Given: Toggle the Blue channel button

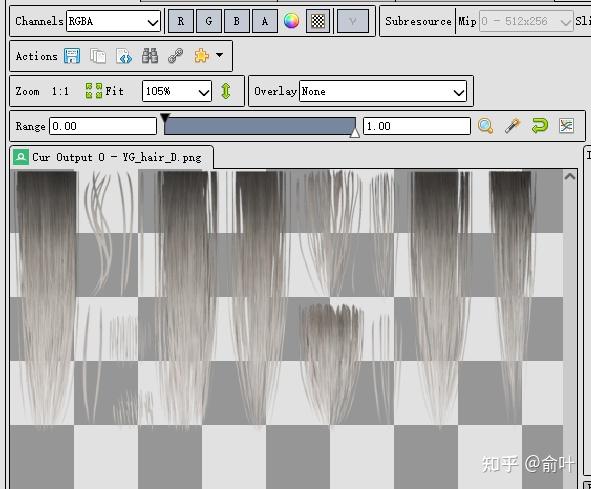Looking at the screenshot, I should coord(237,21).
